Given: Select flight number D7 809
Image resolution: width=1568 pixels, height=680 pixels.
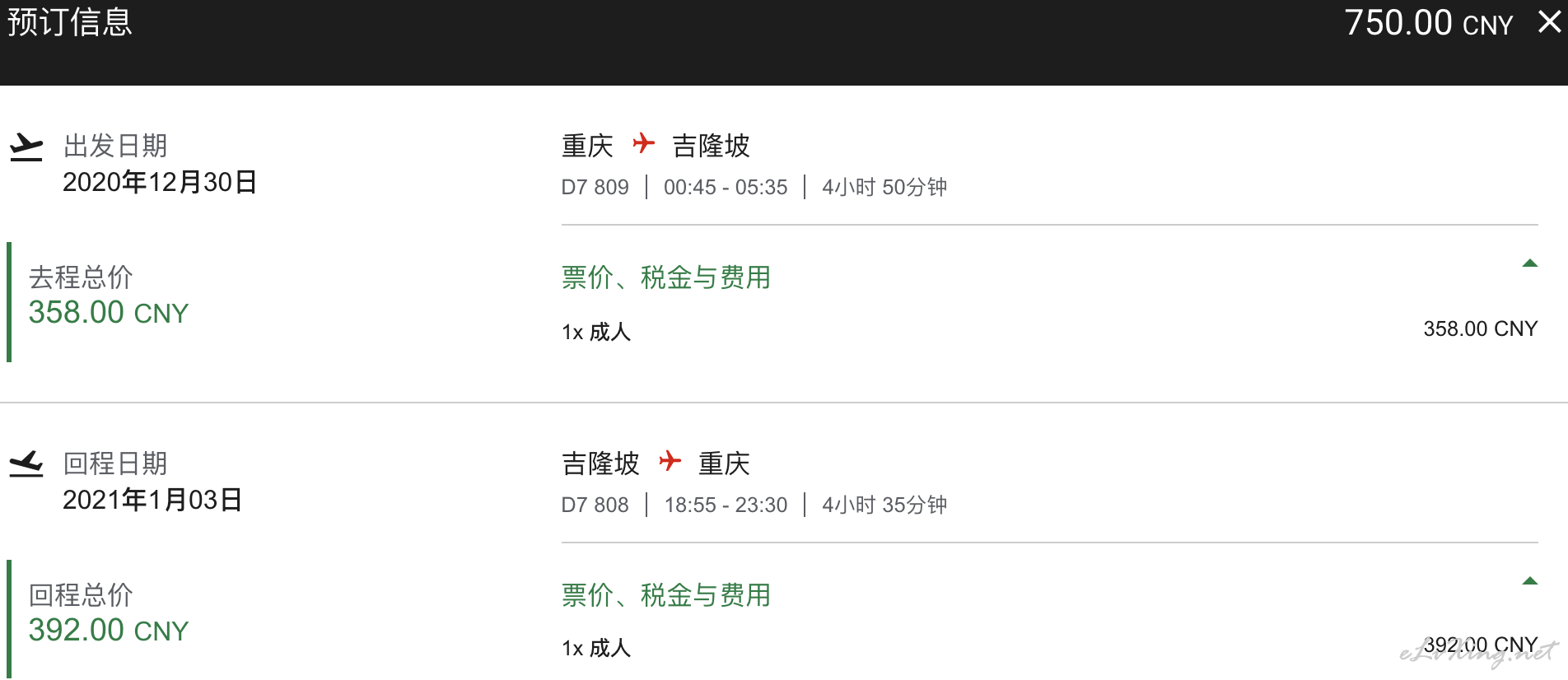Looking at the screenshot, I should pos(595,188).
